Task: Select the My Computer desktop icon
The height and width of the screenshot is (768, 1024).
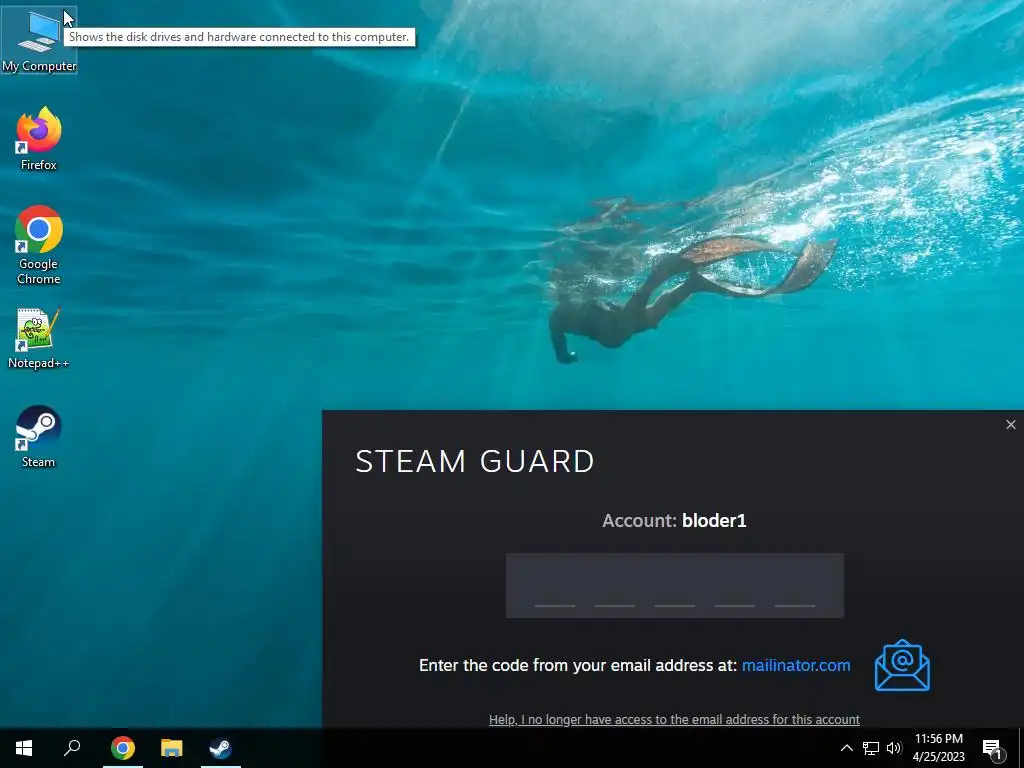Action: (x=39, y=40)
